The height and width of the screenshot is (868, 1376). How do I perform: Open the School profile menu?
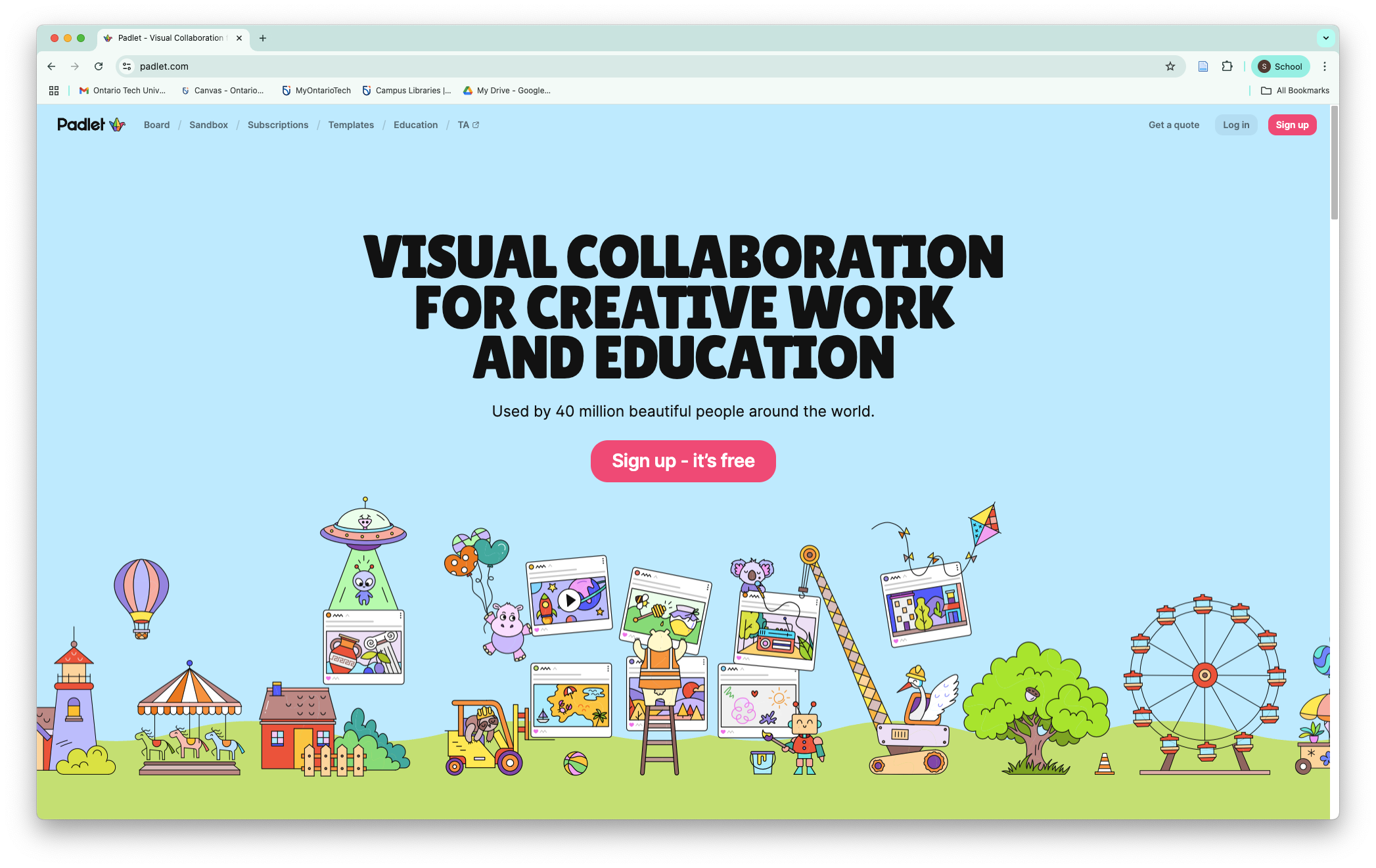tap(1280, 66)
